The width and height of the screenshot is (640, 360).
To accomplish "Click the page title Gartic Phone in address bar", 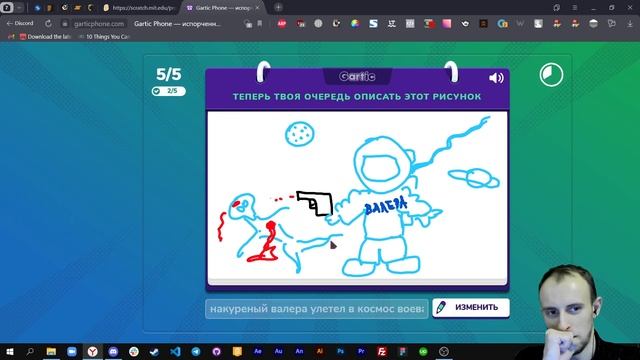I will (x=177, y=24).
